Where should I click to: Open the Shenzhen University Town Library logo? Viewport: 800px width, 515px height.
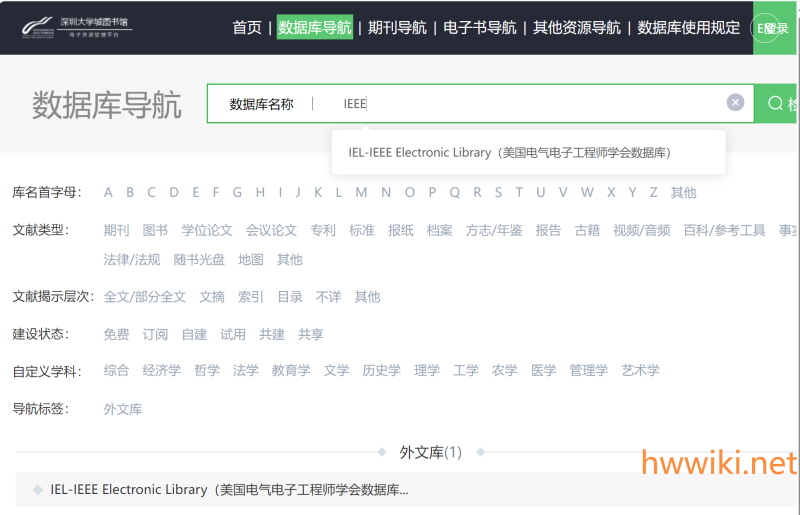[x=77, y=27]
